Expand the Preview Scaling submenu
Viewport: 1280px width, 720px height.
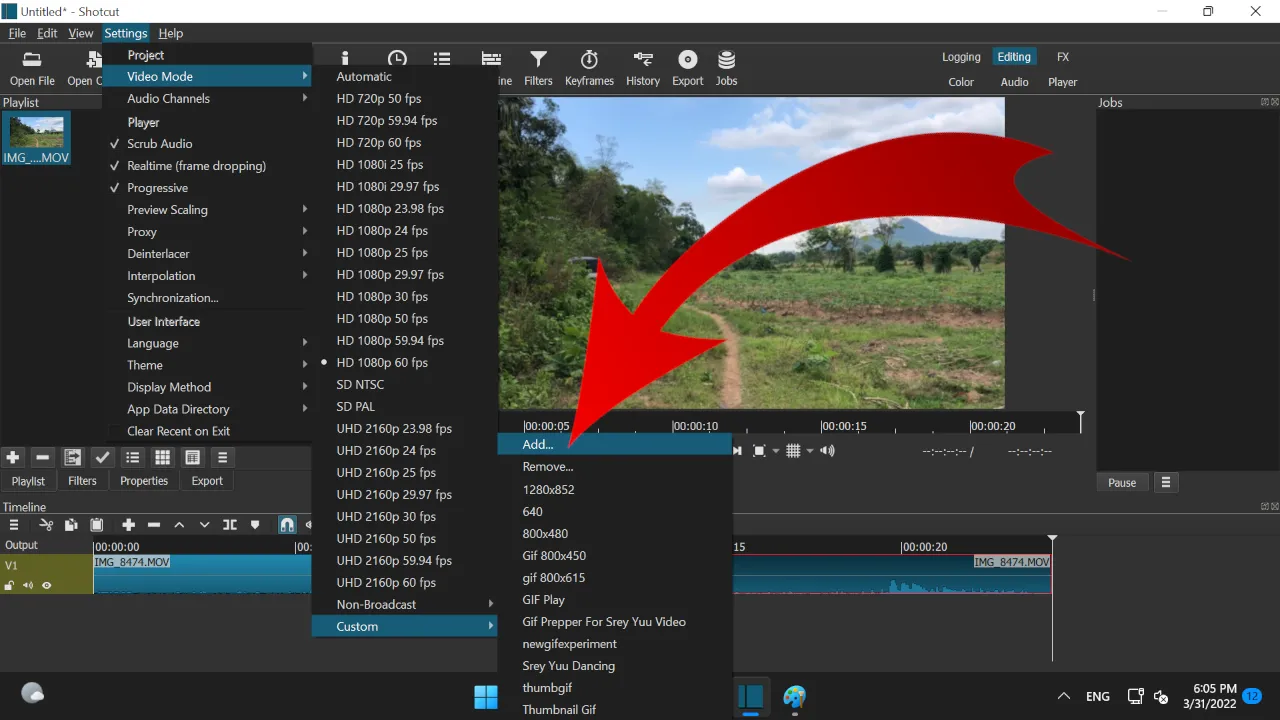tap(207, 210)
